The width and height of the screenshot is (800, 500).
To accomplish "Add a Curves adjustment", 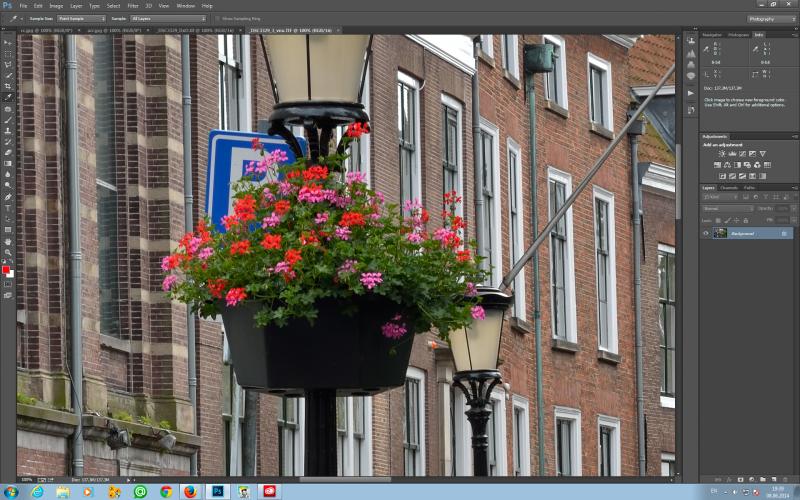I will point(742,154).
